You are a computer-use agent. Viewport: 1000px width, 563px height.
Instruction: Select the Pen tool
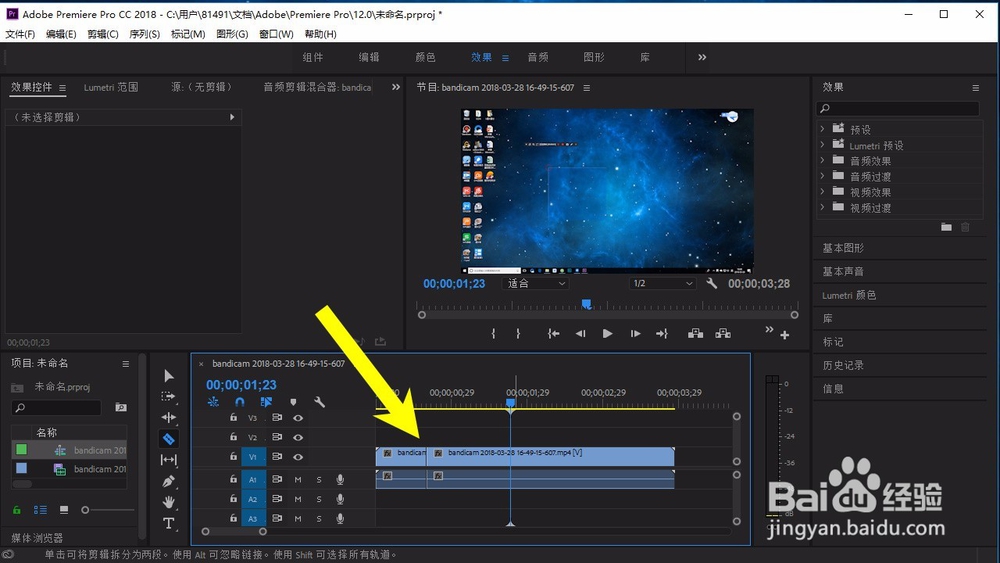click(168, 481)
